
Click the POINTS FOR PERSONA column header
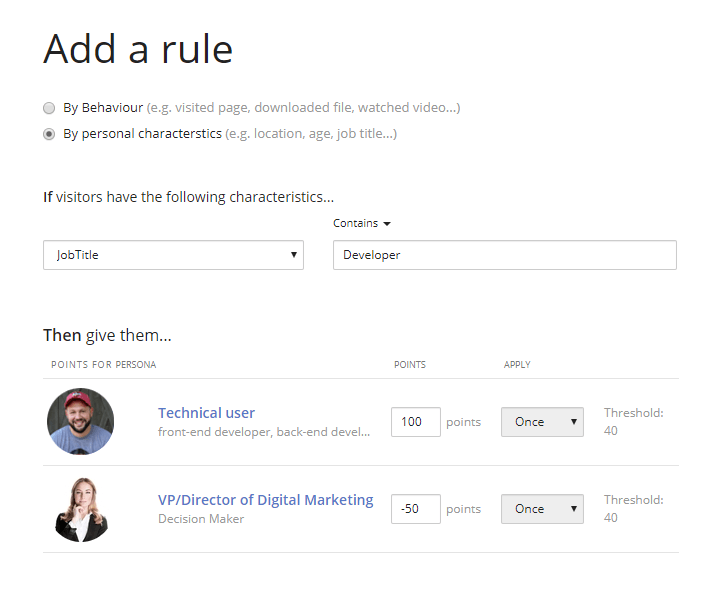[x=104, y=365]
